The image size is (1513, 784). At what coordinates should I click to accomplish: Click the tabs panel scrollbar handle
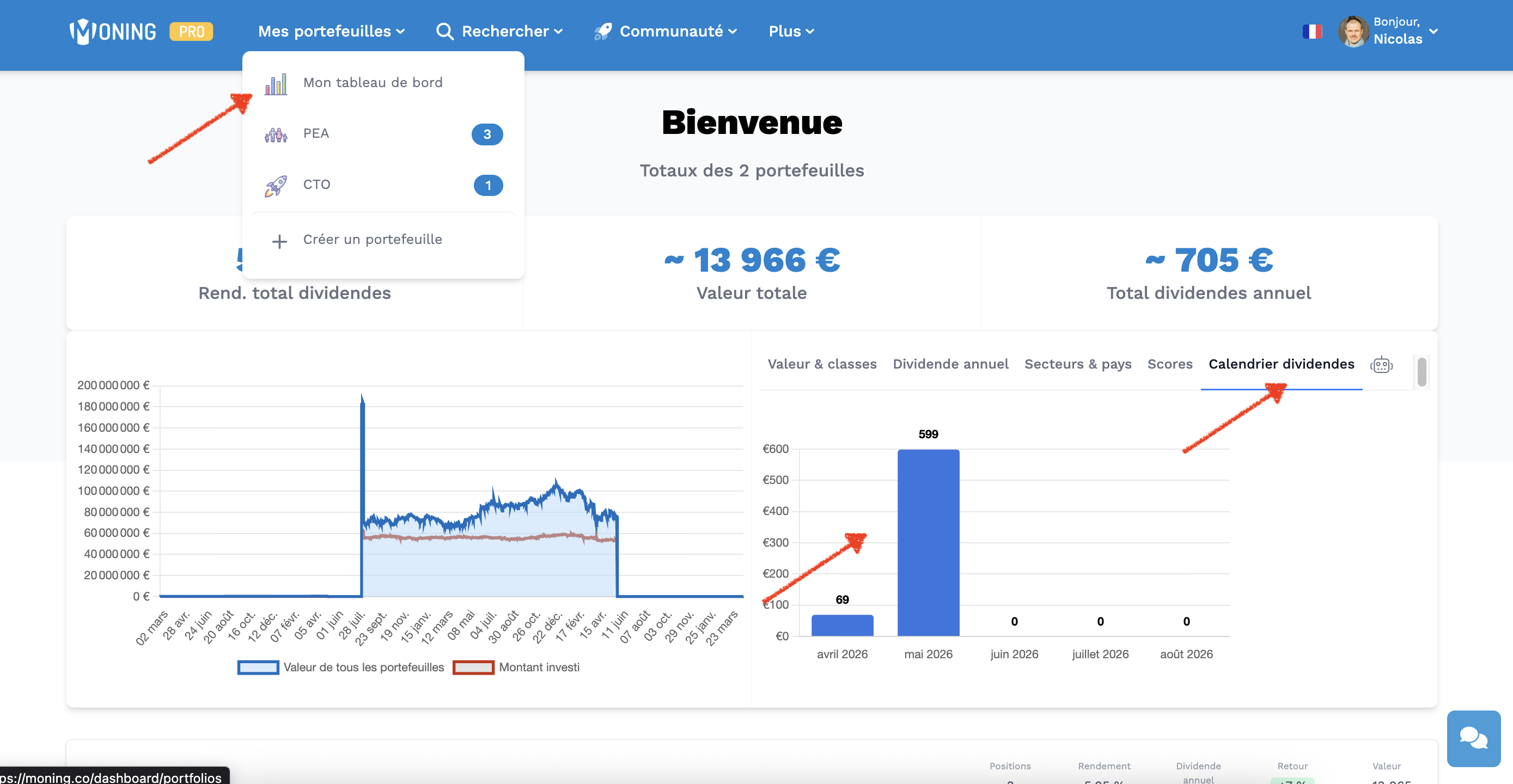coord(1422,372)
